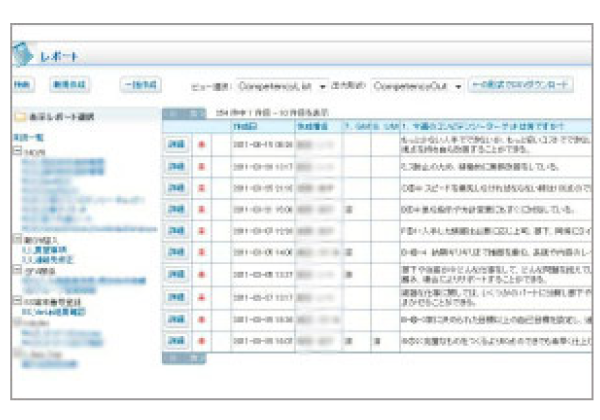
Task: Click the 新規作成 button
Action: 66,86
